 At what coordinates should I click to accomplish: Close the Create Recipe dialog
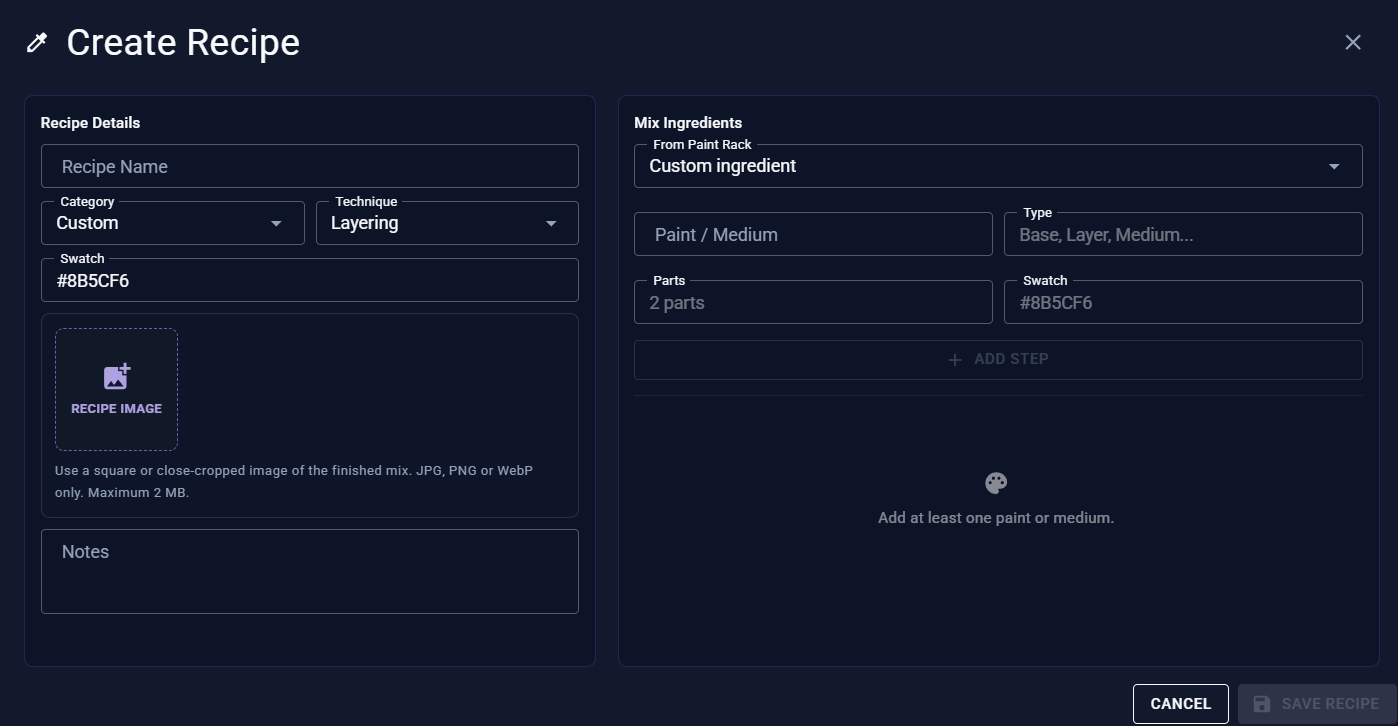coord(1353,42)
